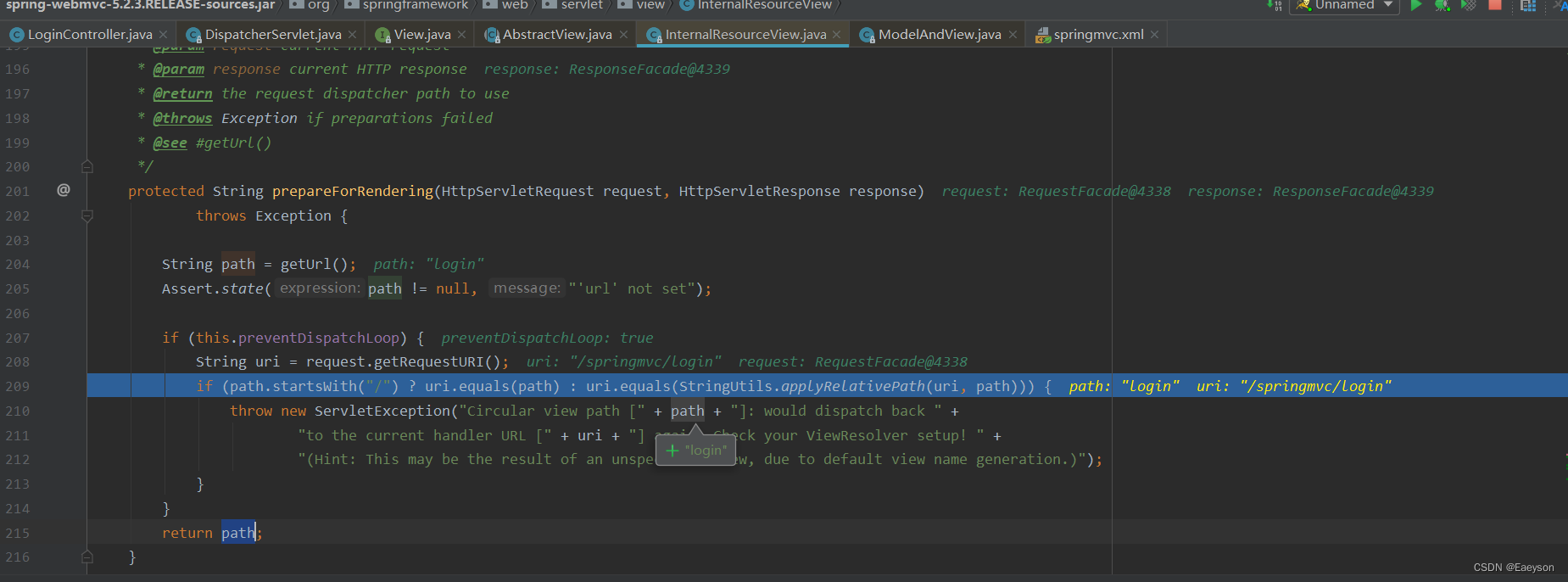Click HttpServletResponse parameter type on line 201

point(759,191)
